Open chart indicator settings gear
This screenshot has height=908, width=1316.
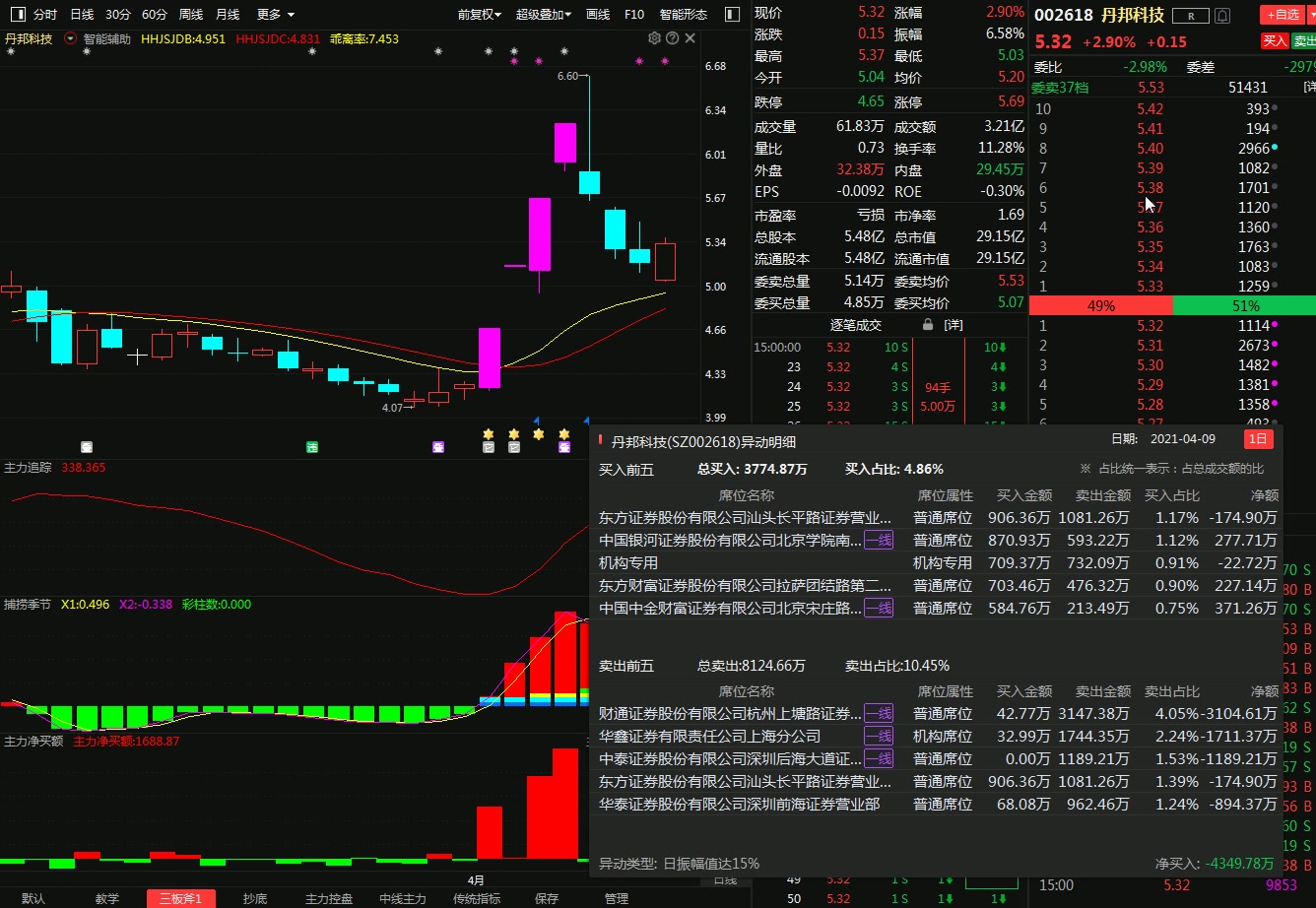[654, 38]
